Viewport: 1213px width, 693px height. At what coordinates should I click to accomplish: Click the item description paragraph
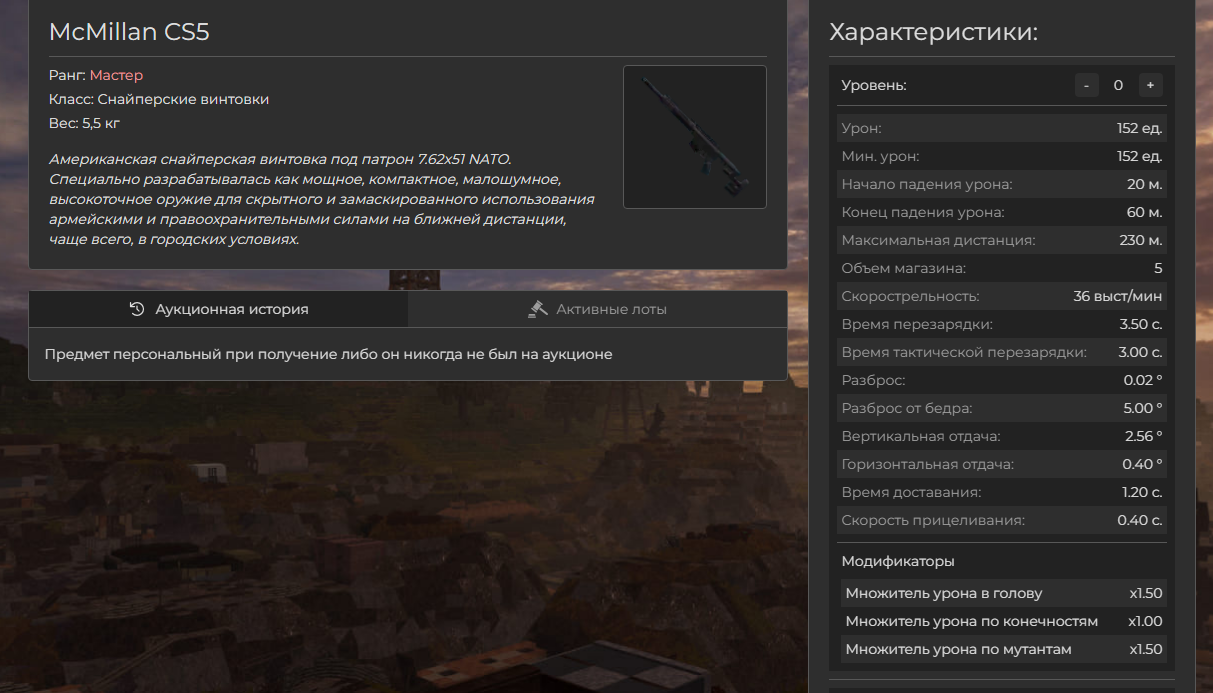(x=322, y=199)
